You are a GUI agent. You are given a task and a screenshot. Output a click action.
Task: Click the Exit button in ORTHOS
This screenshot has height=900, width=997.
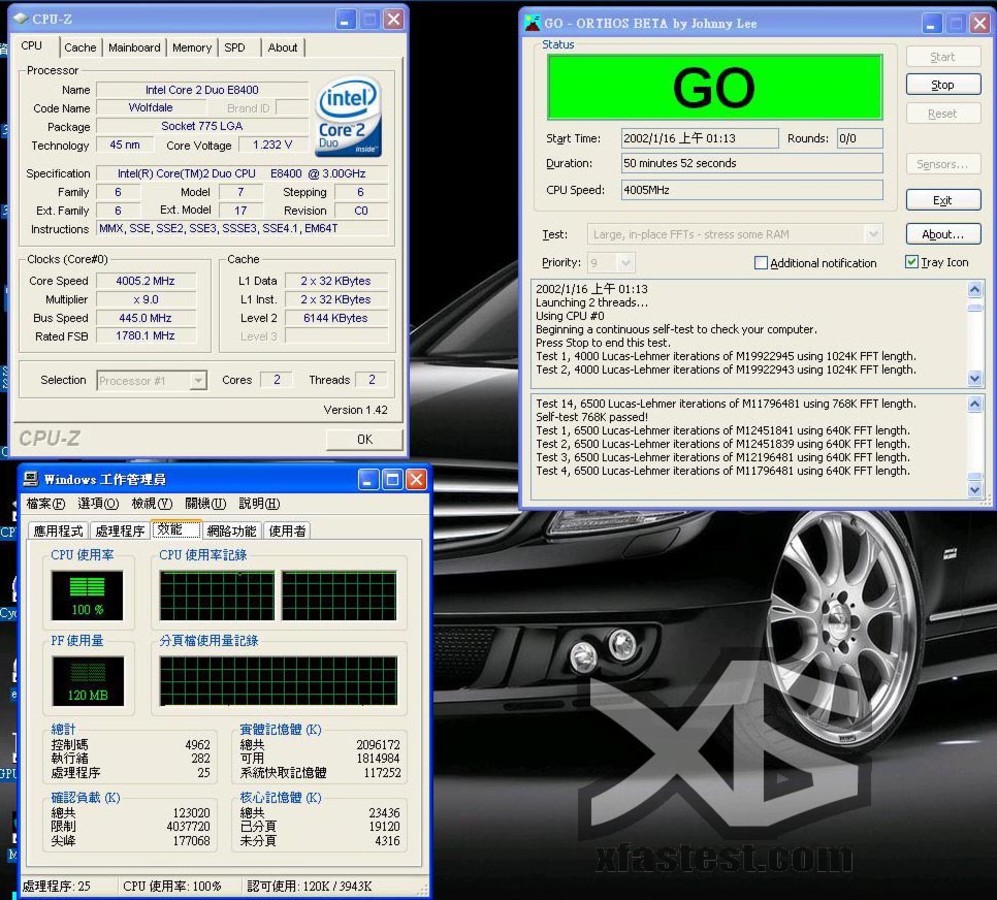(x=943, y=200)
